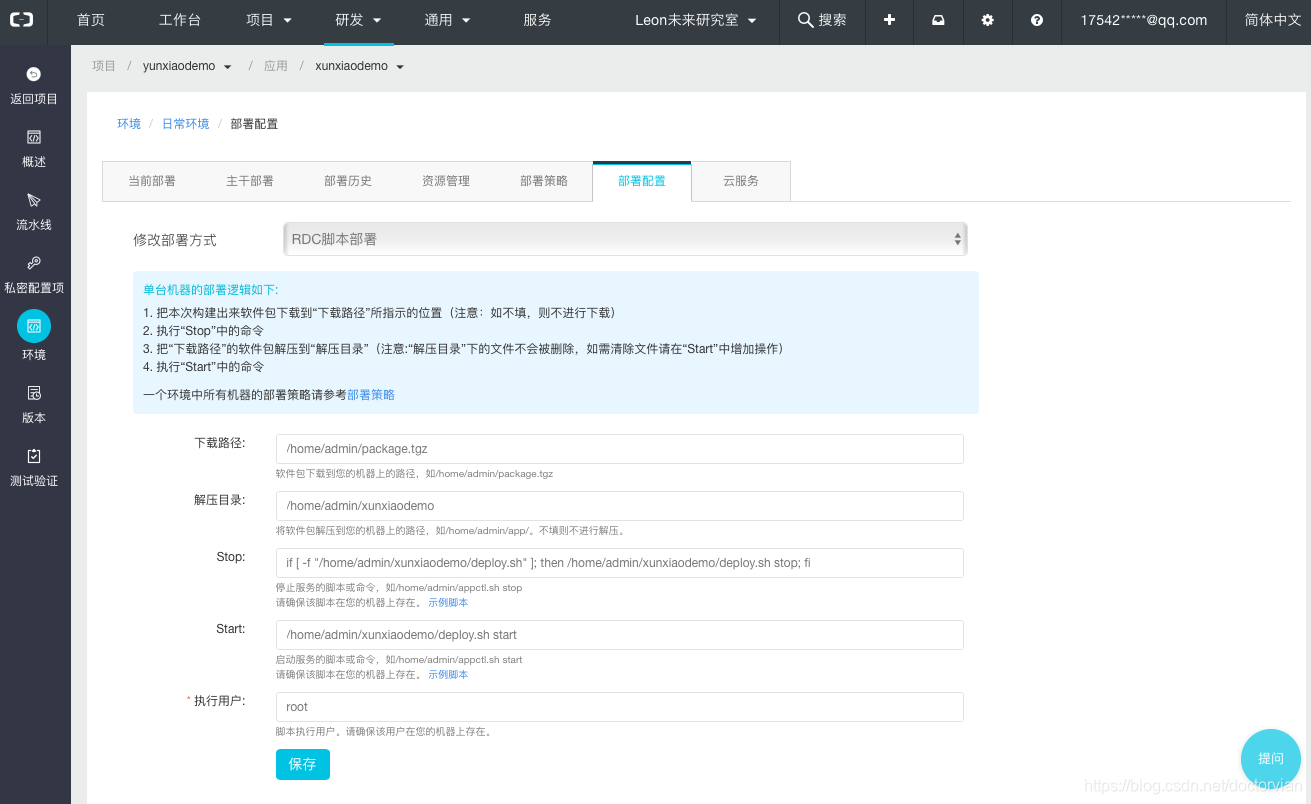Open the 环境 breadcrumb link
1311x804 pixels.
(129, 124)
